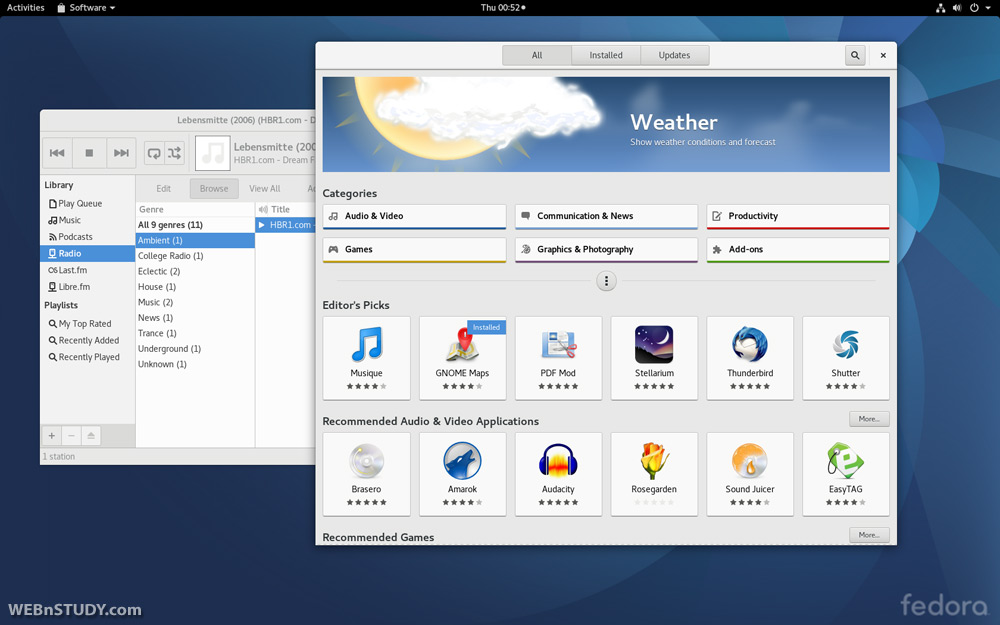Open the power icon in top bar

tap(974, 8)
